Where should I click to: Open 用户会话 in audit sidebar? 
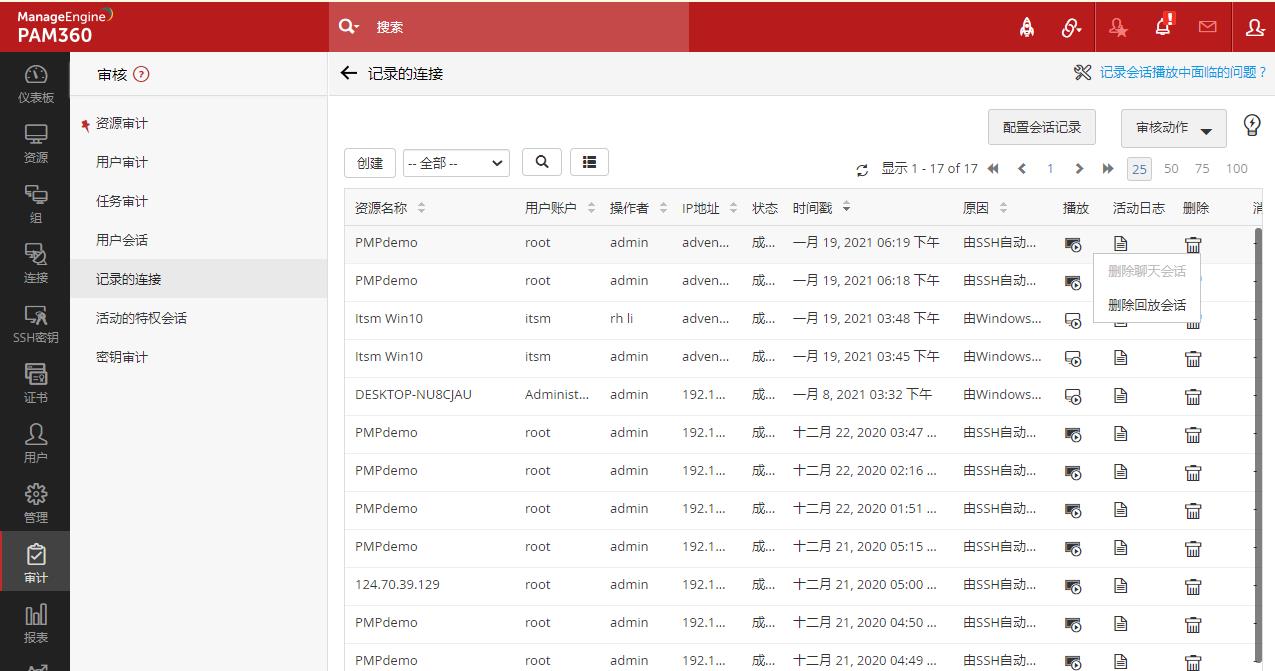(122, 240)
